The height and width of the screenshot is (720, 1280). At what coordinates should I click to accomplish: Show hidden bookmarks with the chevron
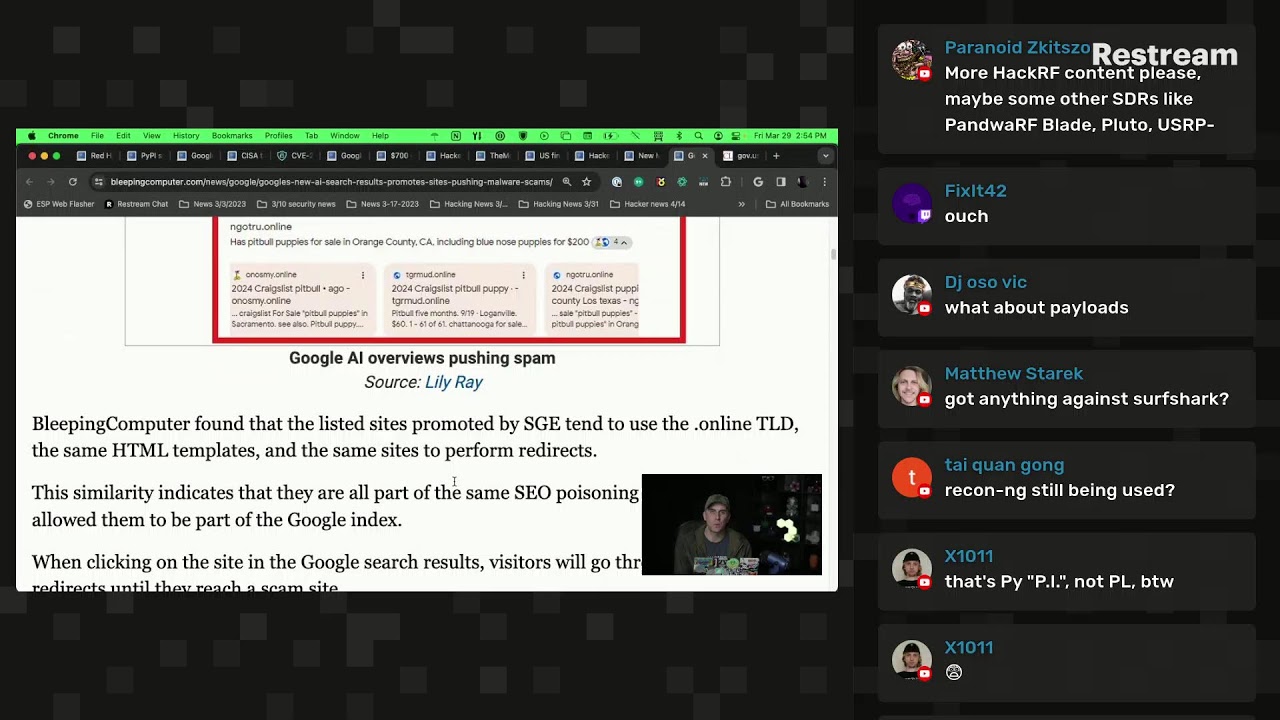point(741,204)
